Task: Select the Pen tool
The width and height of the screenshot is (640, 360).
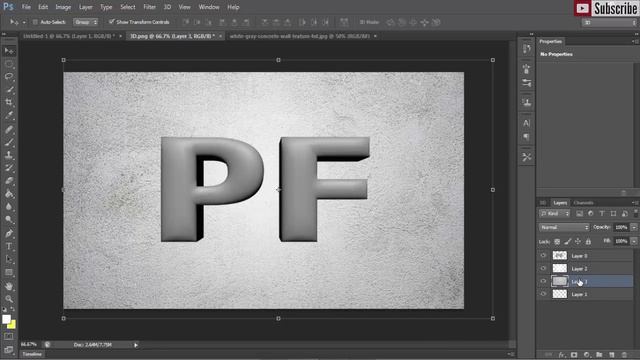Action: pyautogui.click(x=9, y=233)
